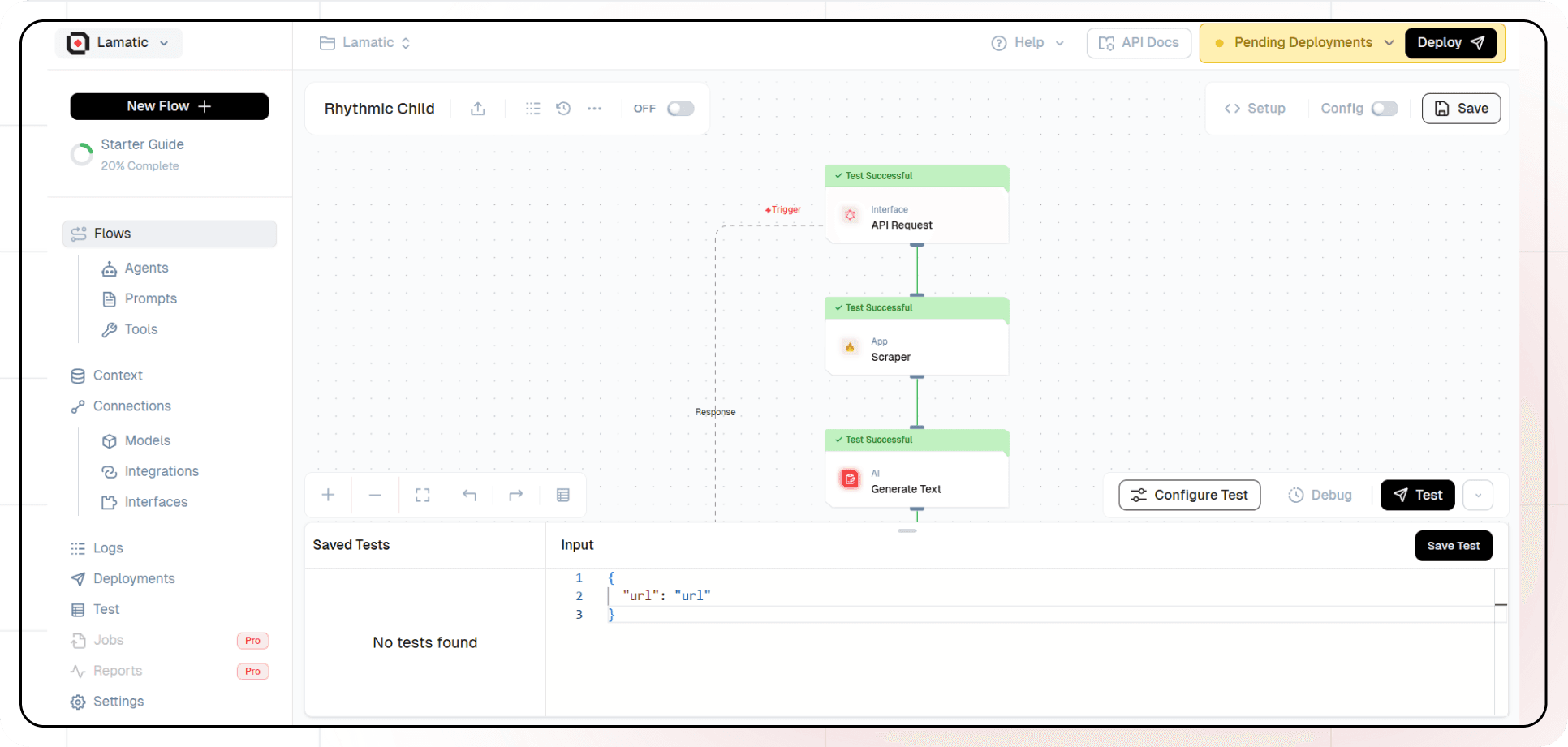The height and width of the screenshot is (747, 1568).
Task: Open the Deployments panel
Action: 132,578
